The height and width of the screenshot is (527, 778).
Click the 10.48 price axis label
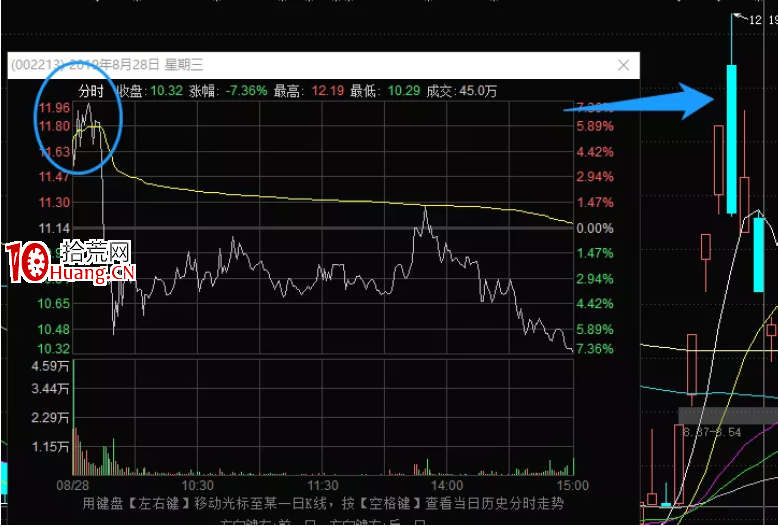click(54, 329)
